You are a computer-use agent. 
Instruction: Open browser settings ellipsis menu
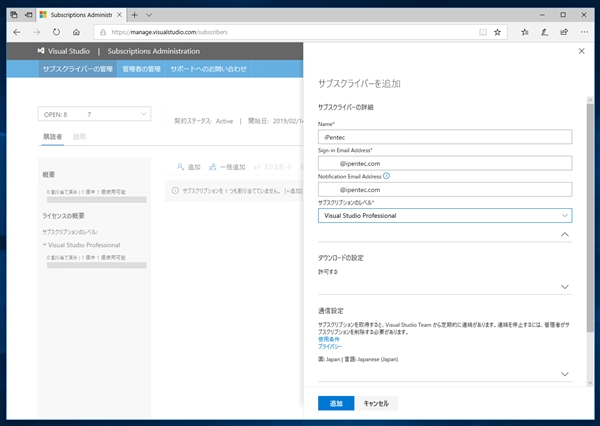(584, 32)
